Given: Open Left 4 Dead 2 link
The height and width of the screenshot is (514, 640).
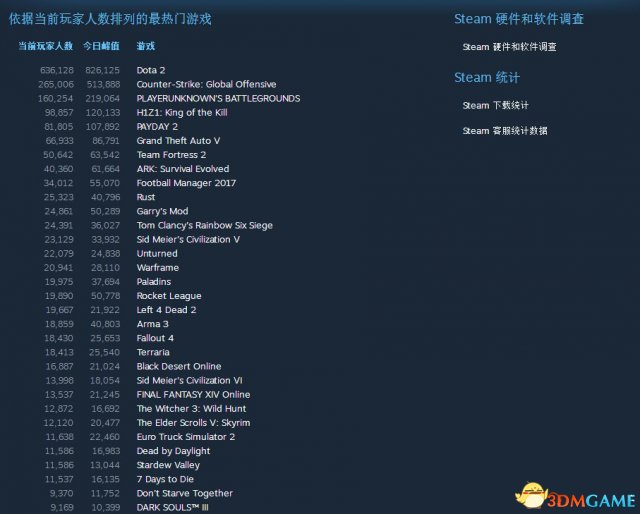Looking at the screenshot, I should pos(166,309).
